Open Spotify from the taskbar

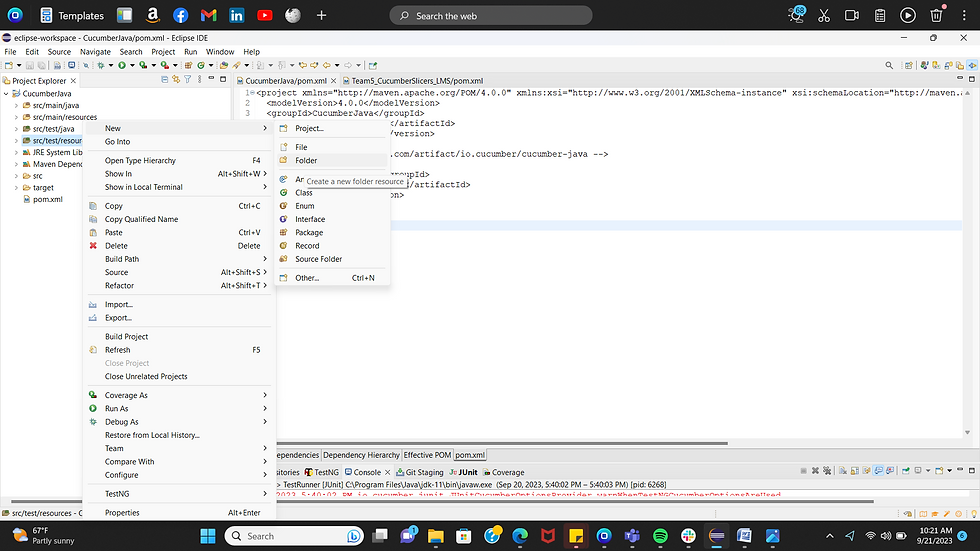(x=660, y=536)
